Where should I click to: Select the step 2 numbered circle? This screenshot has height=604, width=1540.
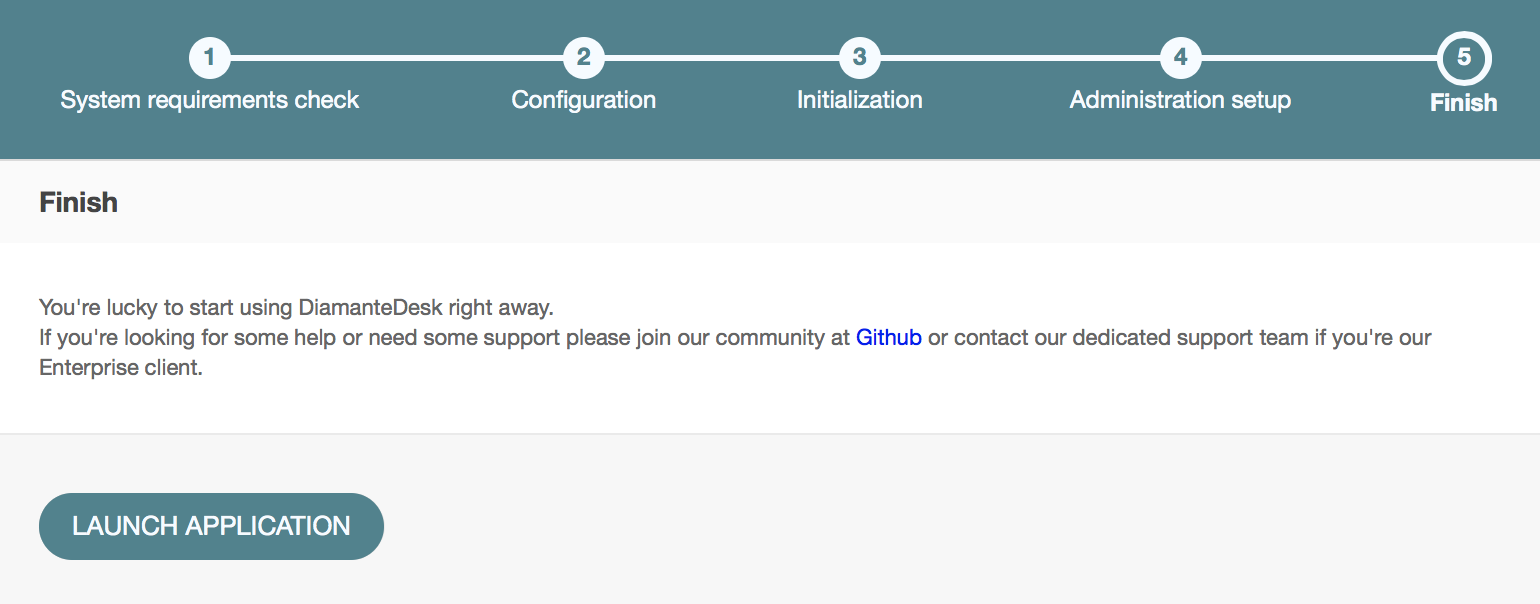[584, 58]
